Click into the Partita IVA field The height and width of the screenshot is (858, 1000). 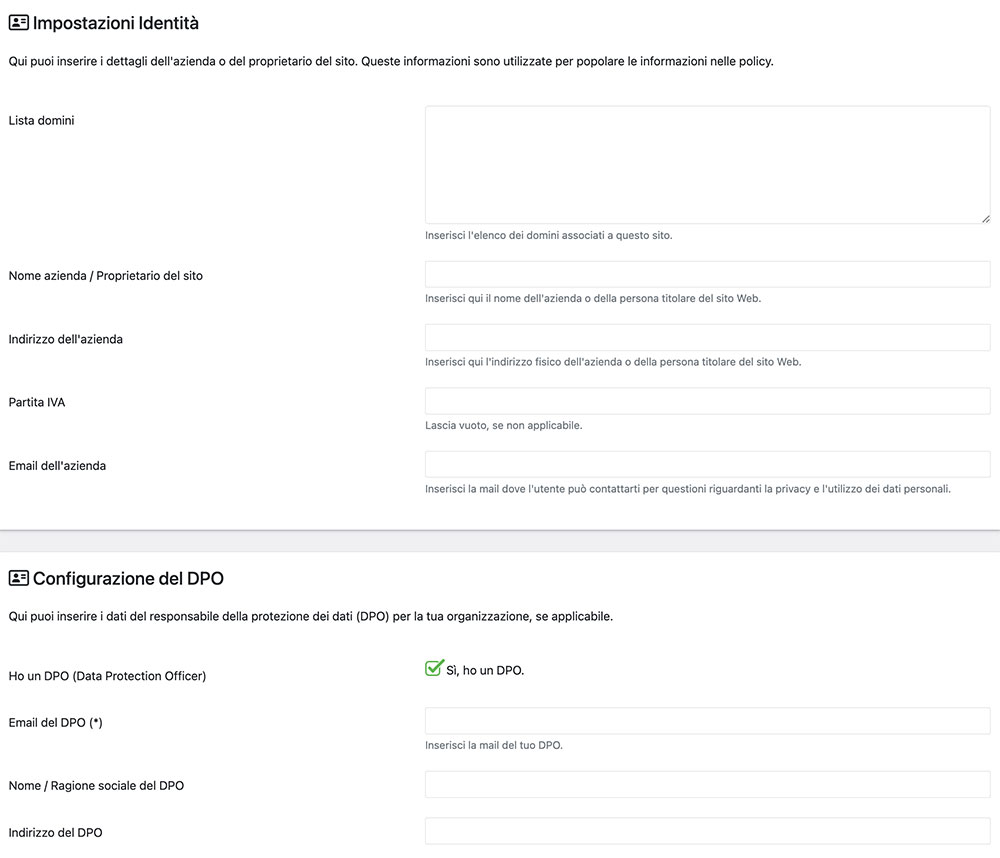pyautogui.click(x=707, y=401)
